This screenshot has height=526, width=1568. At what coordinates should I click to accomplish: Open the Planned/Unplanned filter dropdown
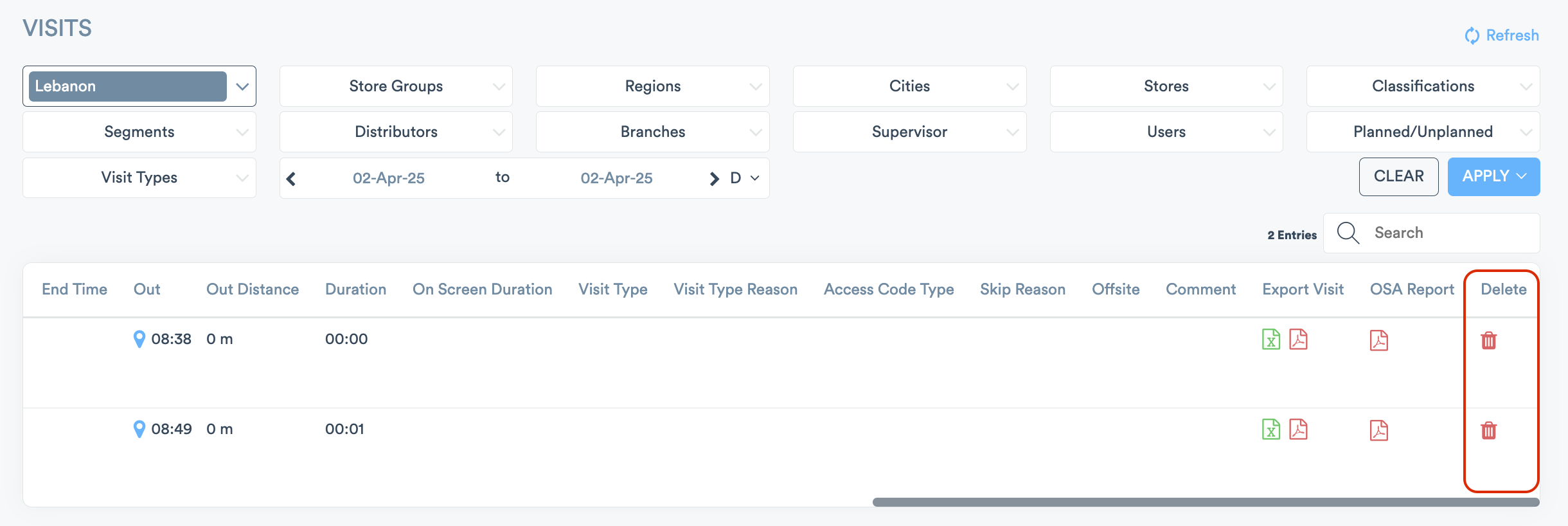click(x=1423, y=132)
